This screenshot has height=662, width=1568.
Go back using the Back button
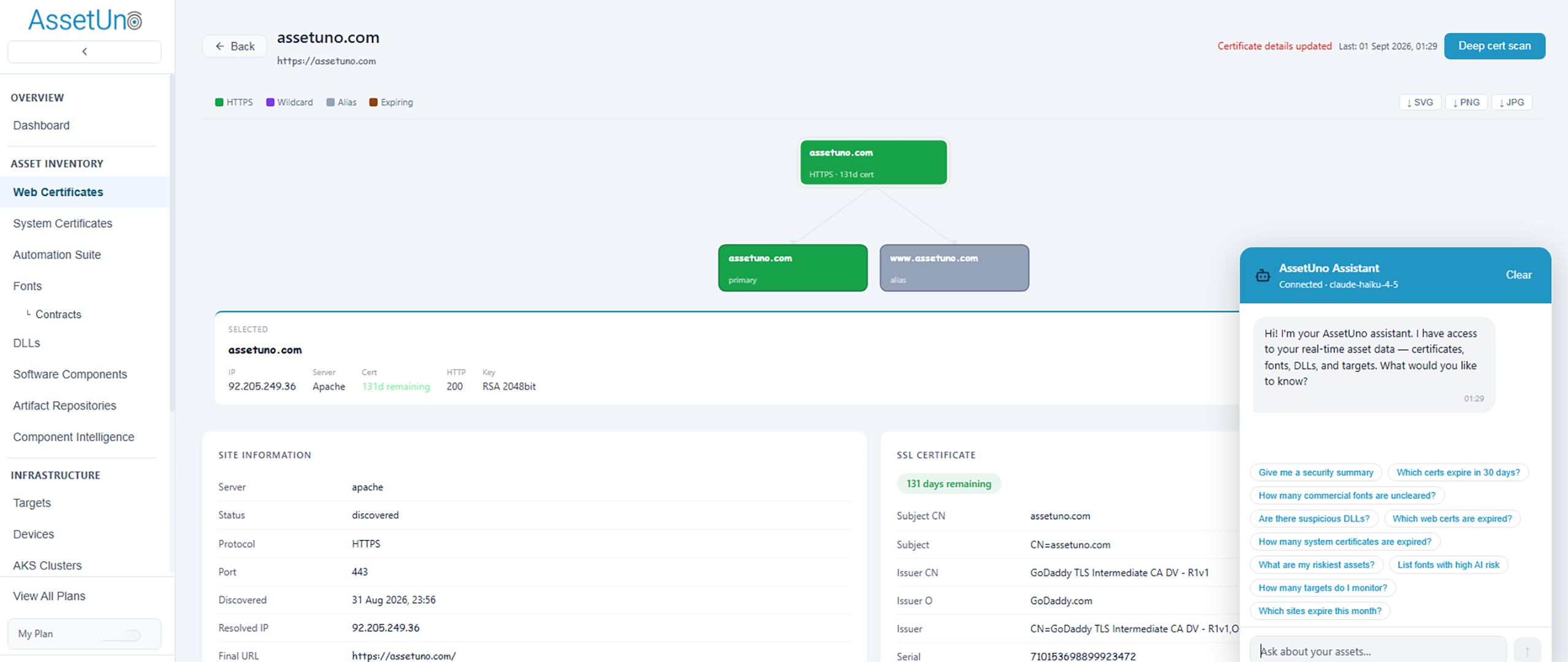pos(235,47)
